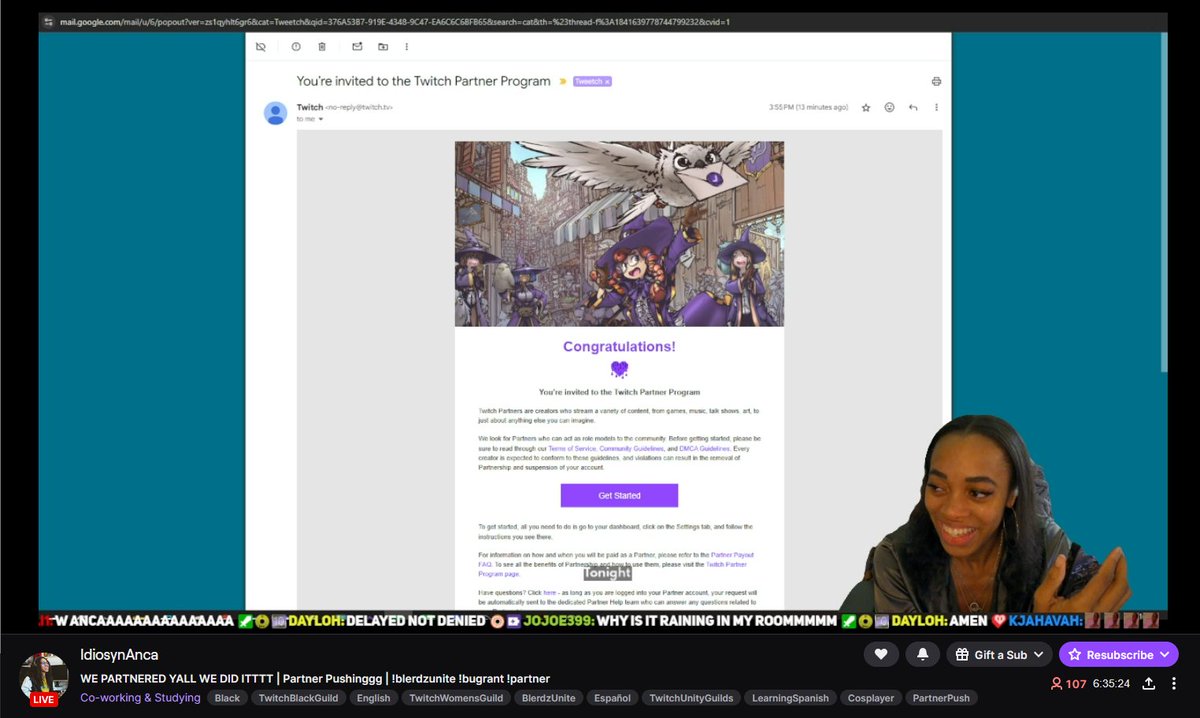Move the email to another folder

point(383,46)
